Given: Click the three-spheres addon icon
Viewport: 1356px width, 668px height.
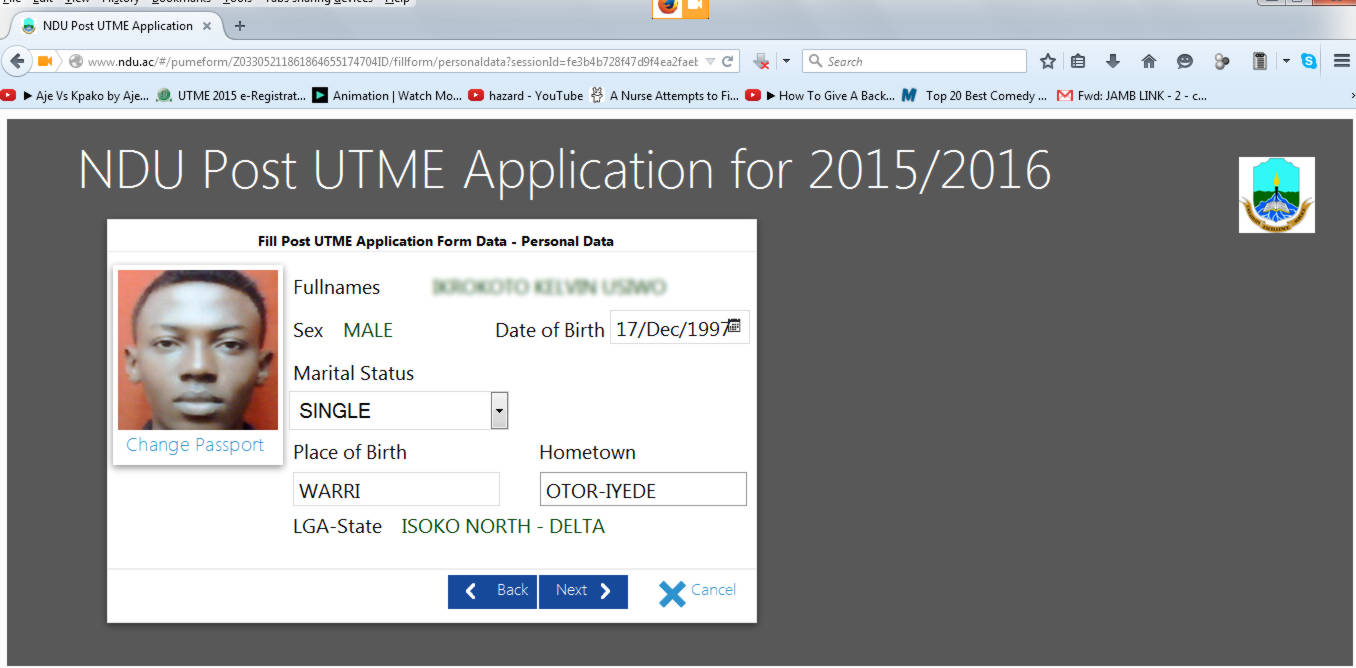Looking at the screenshot, I should click(x=1221, y=61).
